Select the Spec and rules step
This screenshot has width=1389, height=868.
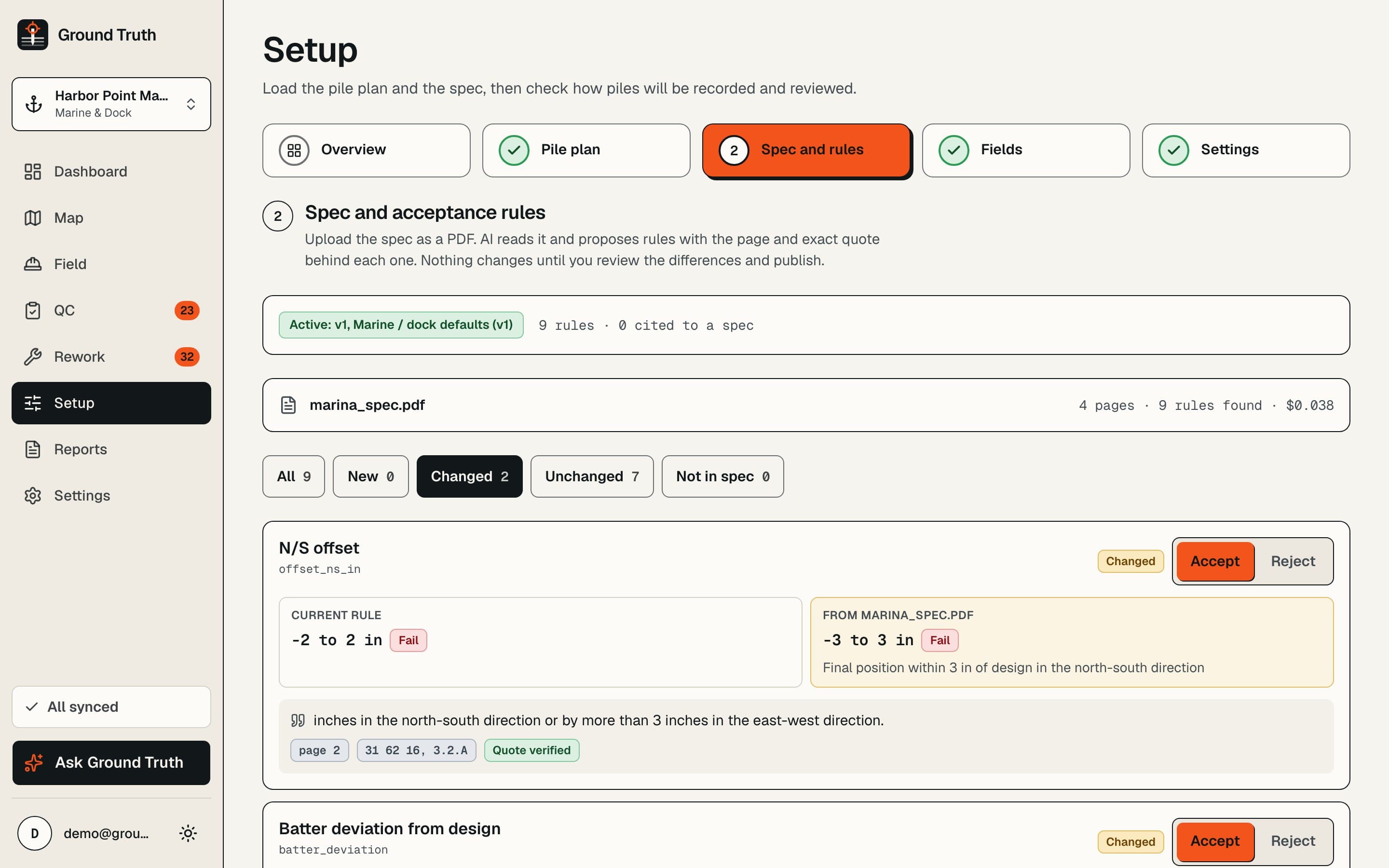pos(806,150)
